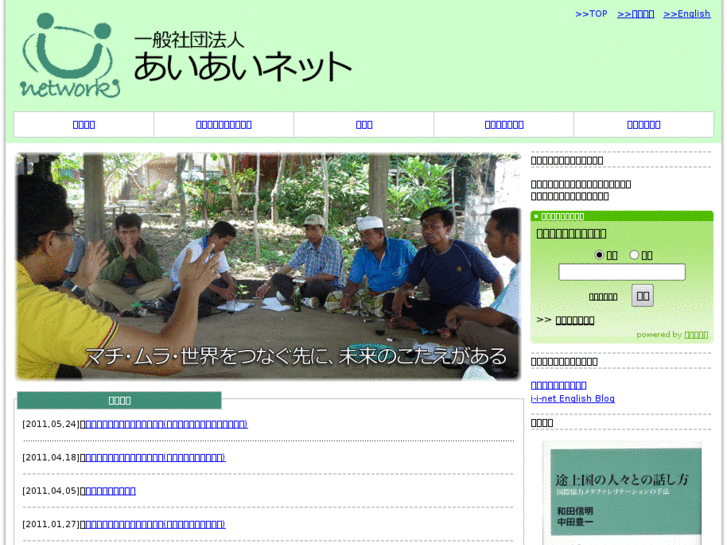Open the 'powered by' service link
This screenshot has width=727, height=545.
coord(696,335)
